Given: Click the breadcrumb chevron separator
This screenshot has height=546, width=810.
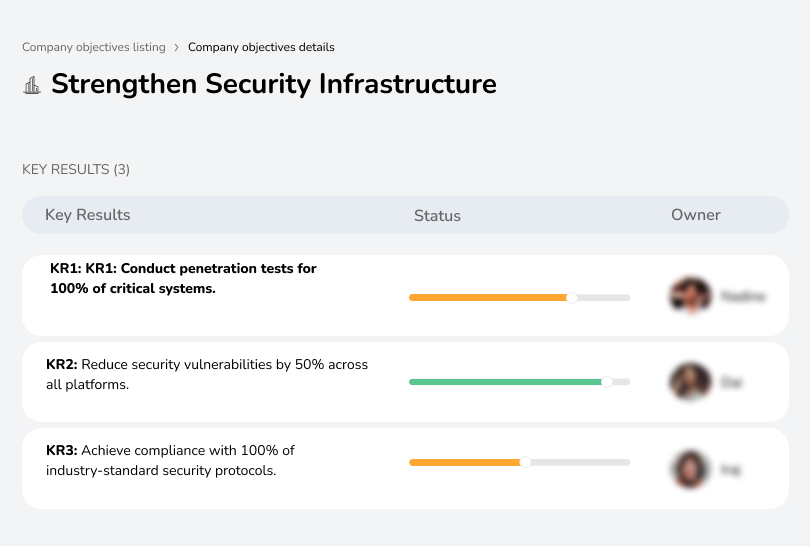Looking at the screenshot, I should pos(176,48).
